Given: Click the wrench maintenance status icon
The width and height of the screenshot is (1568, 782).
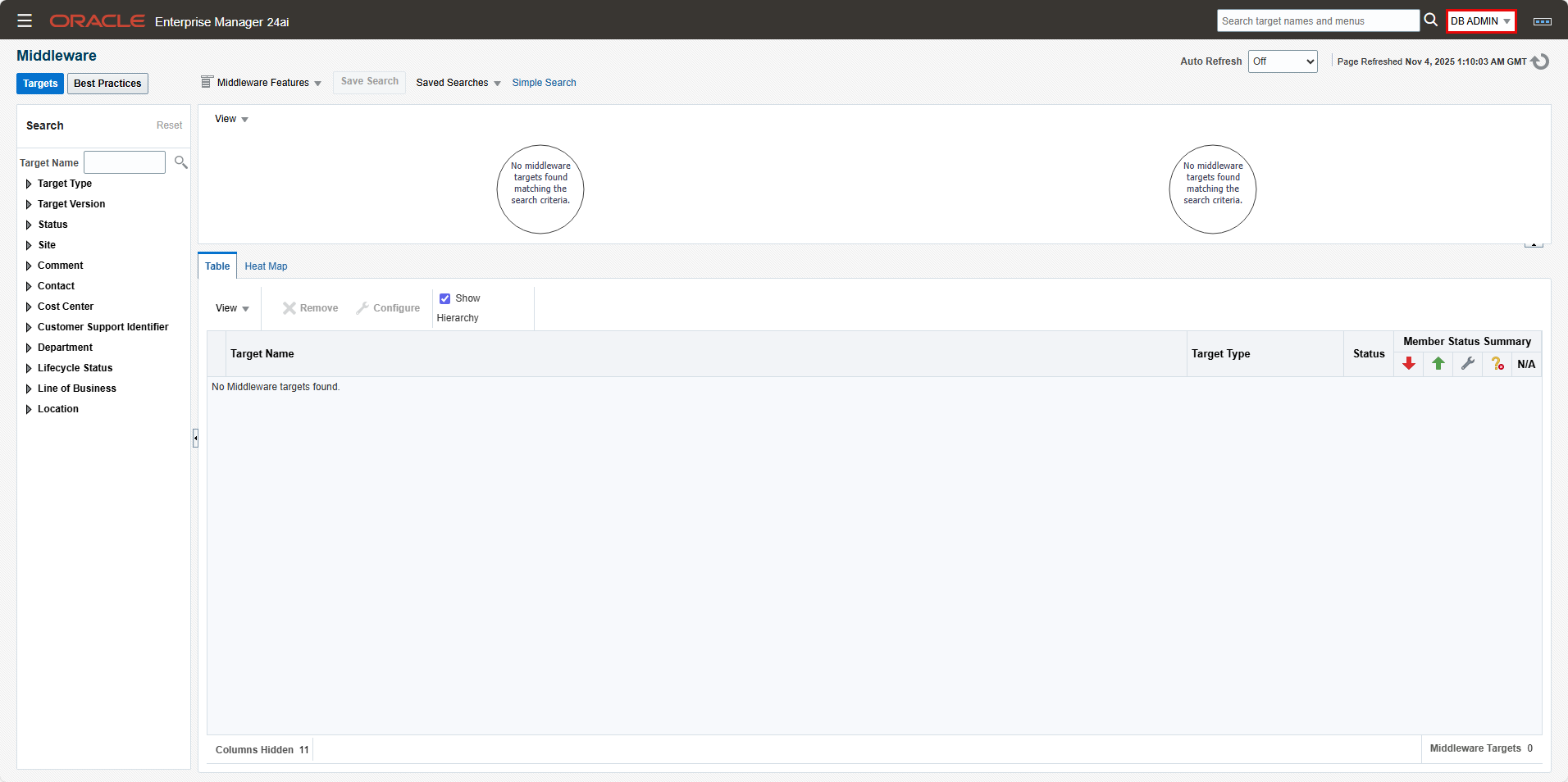Looking at the screenshot, I should 1467,363.
